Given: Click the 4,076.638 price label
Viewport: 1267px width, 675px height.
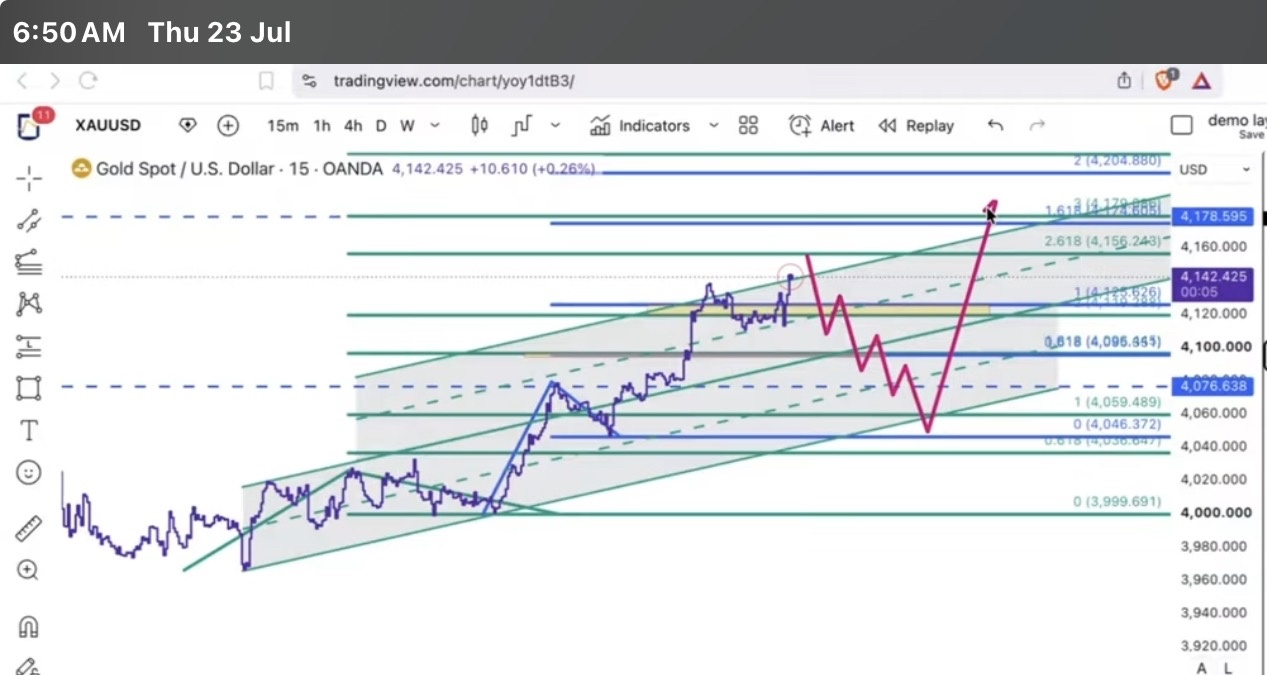Looking at the screenshot, I should (1213, 385).
